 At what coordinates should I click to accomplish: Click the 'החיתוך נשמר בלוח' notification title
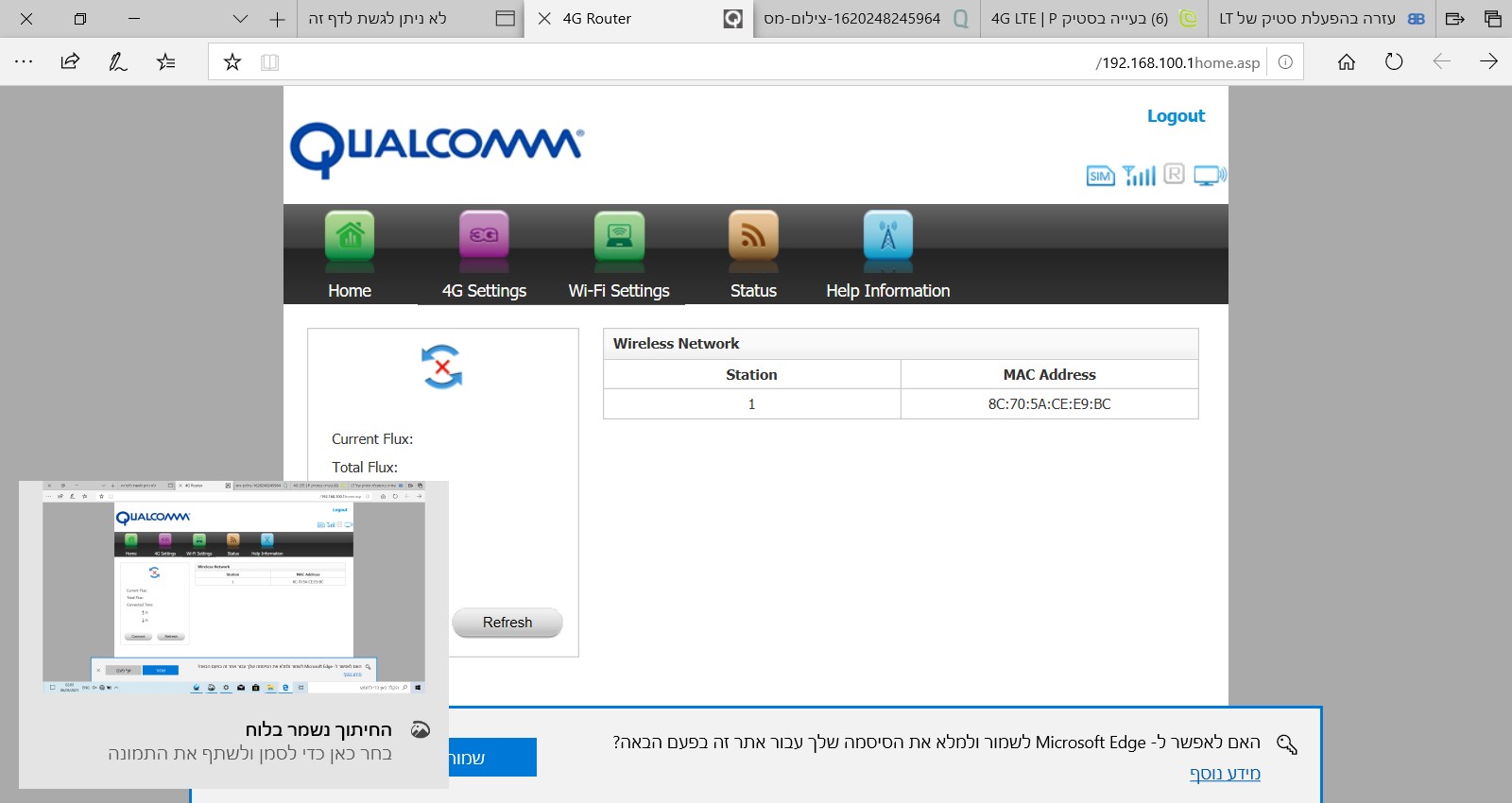[318, 729]
